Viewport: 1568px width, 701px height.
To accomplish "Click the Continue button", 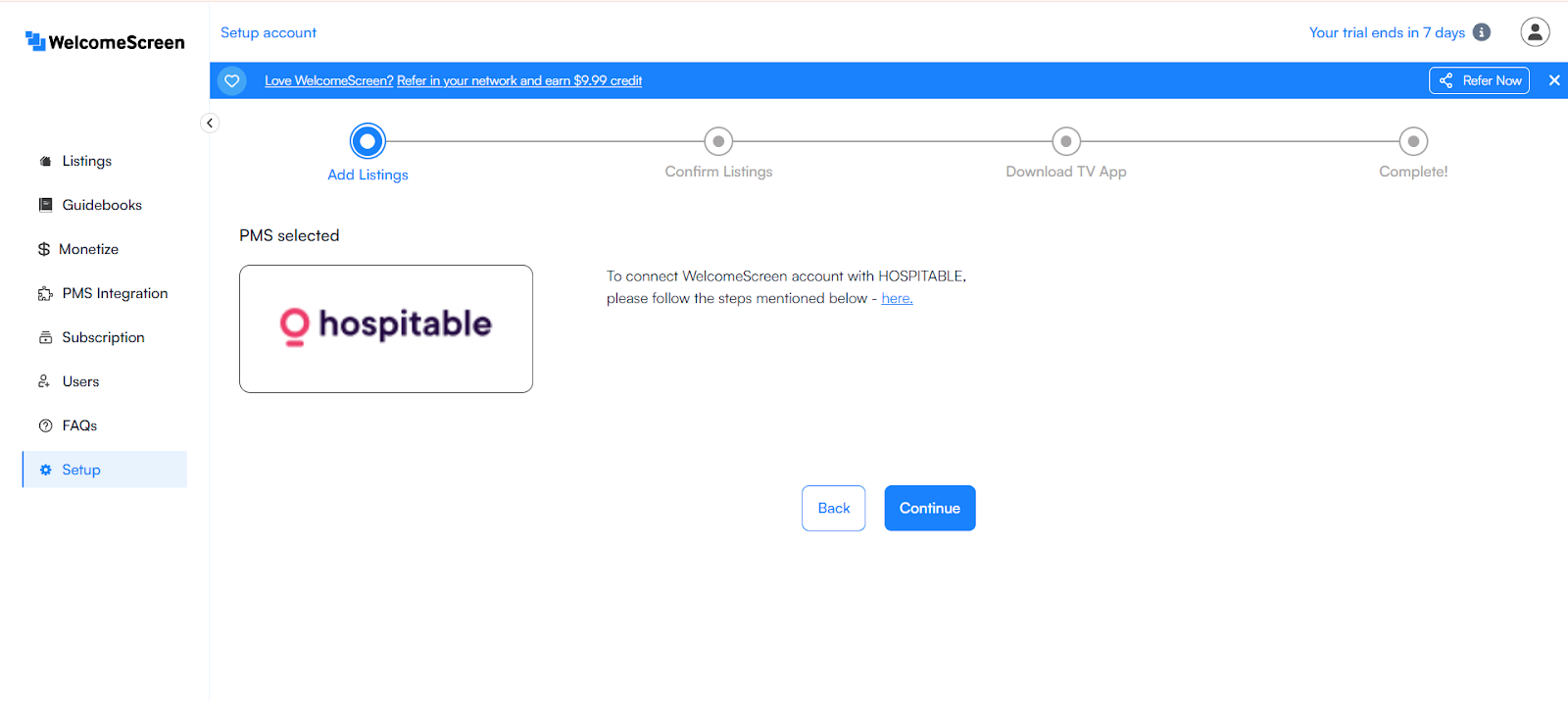I will click(x=930, y=508).
